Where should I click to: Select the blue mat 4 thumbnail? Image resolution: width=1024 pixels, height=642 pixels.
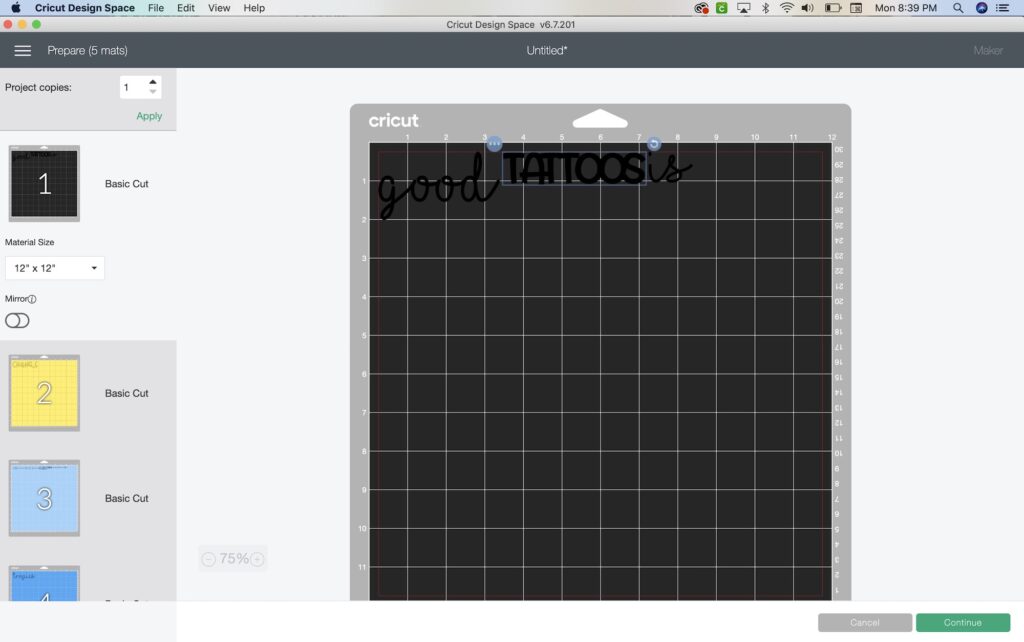pos(44,583)
